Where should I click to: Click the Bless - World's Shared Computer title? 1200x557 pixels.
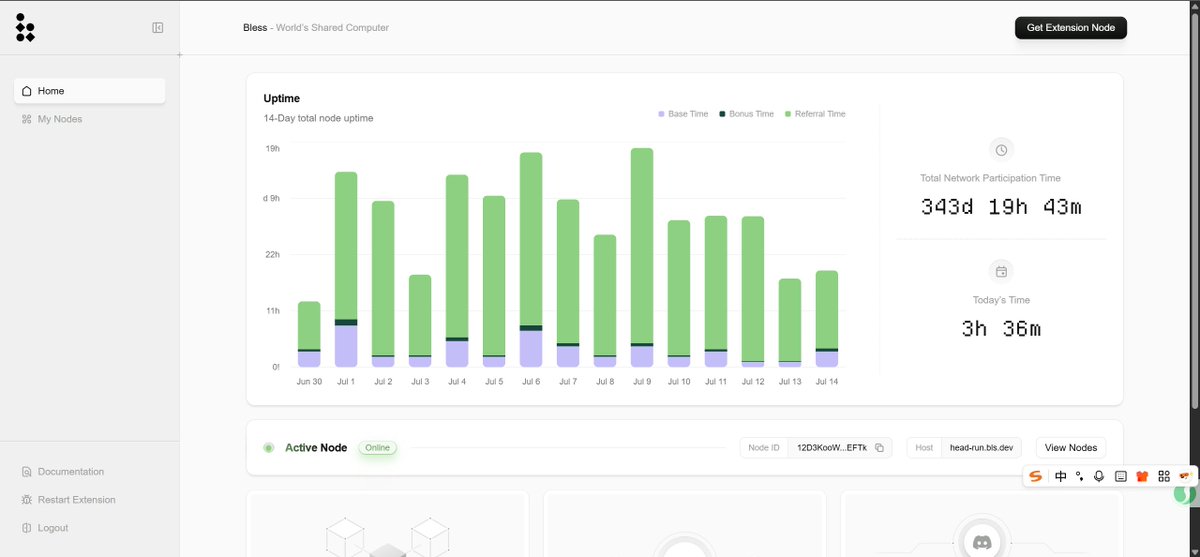coord(316,28)
